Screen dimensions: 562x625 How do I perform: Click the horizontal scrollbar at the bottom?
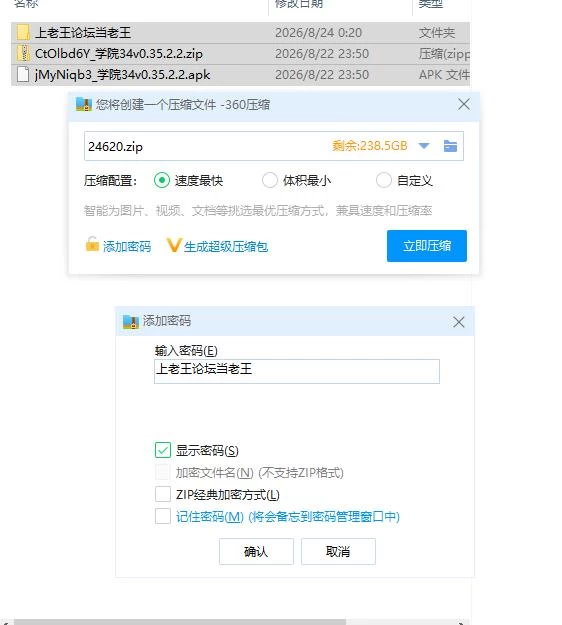coord(180,622)
